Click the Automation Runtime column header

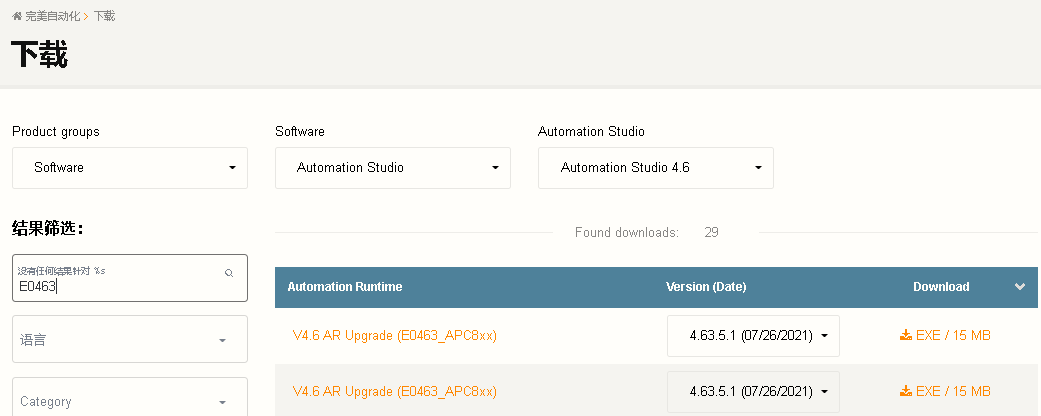pyautogui.click(x=345, y=287)
